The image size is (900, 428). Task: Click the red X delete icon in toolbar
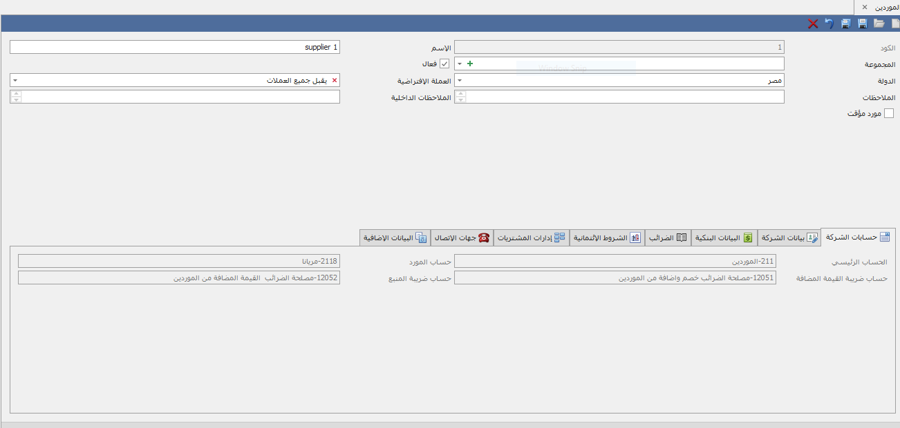(x=813, y=24)
